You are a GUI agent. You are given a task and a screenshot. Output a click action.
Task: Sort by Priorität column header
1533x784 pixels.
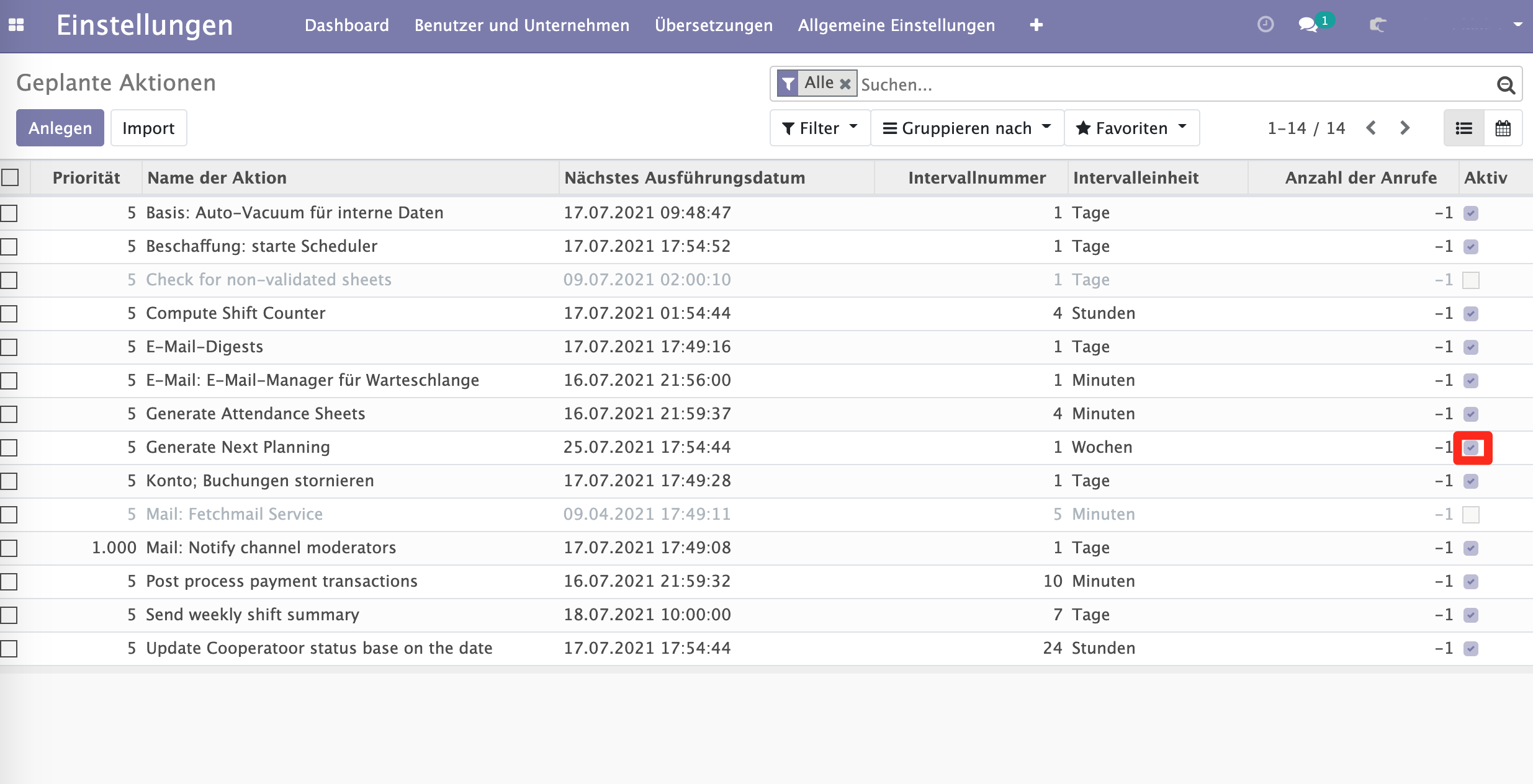coord(86,177)
